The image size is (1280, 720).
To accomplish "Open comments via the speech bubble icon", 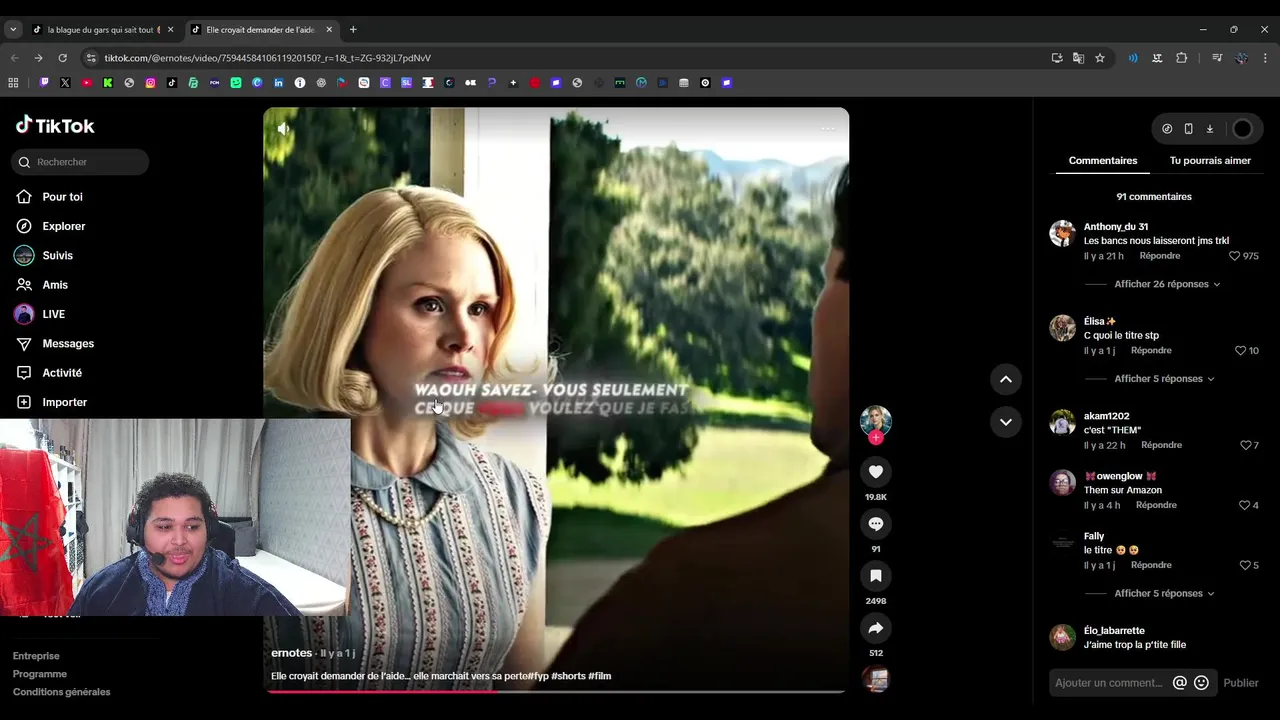I will 876,523.
